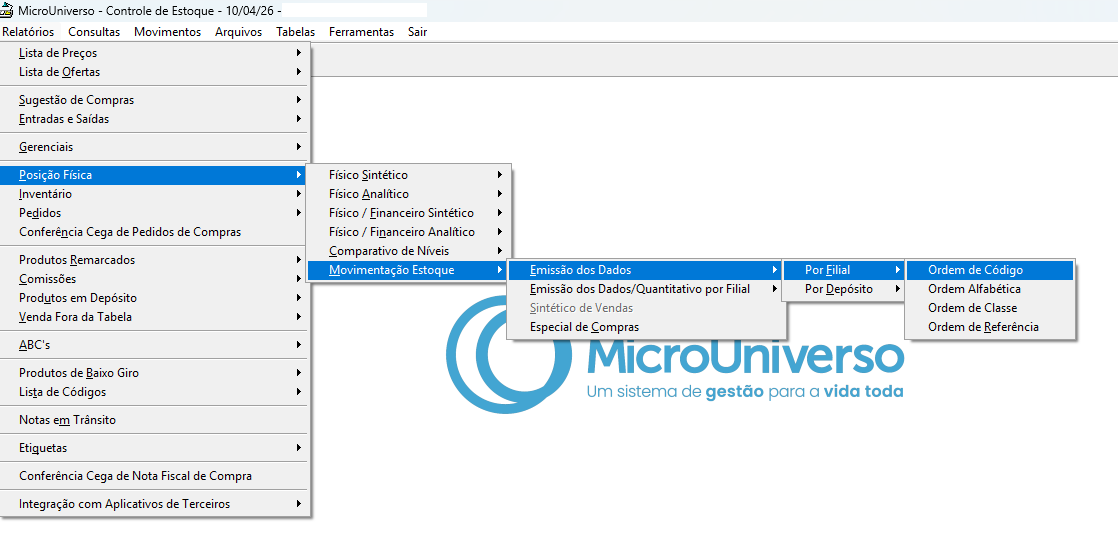1118x536 pixels.
Task: Expand the Etiquetas submenu
Action: (43, 448)
